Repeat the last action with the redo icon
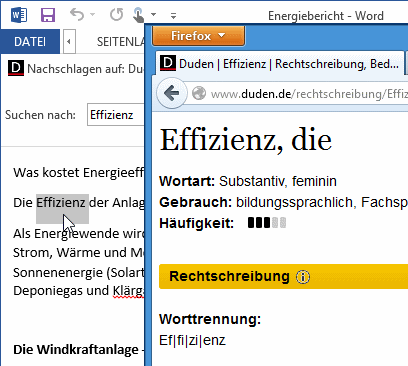This screenshot has width=408, height=366. point(116,15)
